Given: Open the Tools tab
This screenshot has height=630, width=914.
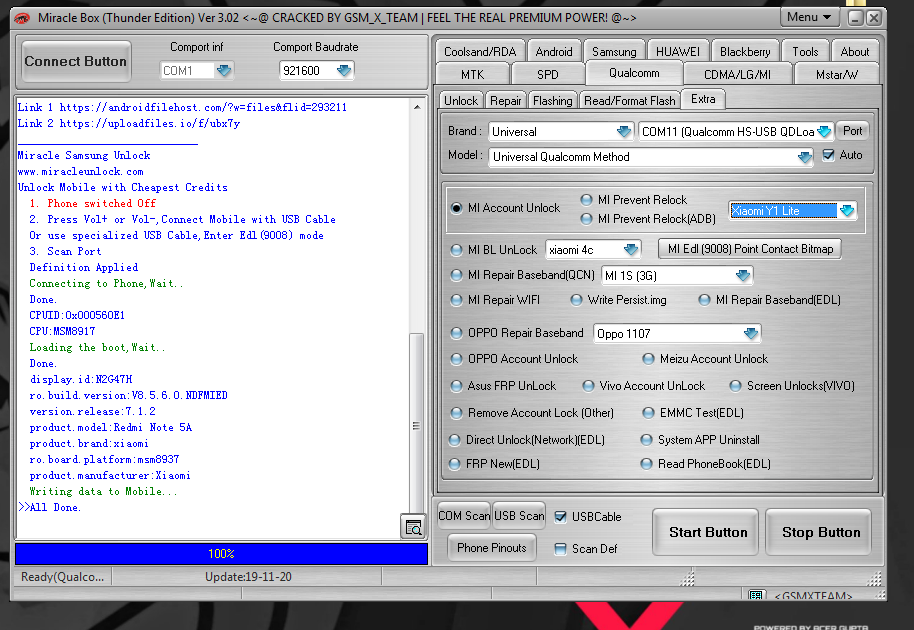Looking at the screenshot, I should click(x=805, y=51).
